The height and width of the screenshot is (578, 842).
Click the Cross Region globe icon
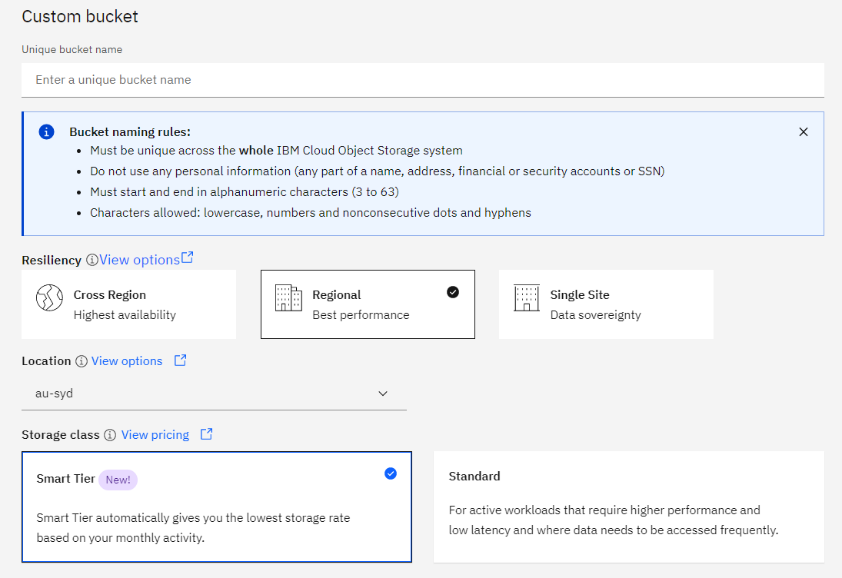(49, 298)
